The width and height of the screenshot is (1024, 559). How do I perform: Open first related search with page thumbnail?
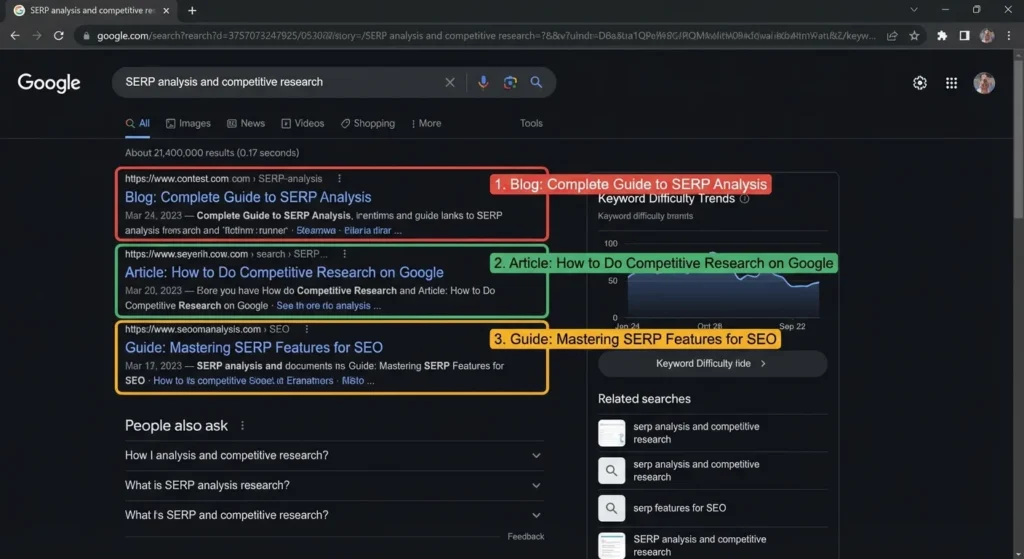coord(712,433)
